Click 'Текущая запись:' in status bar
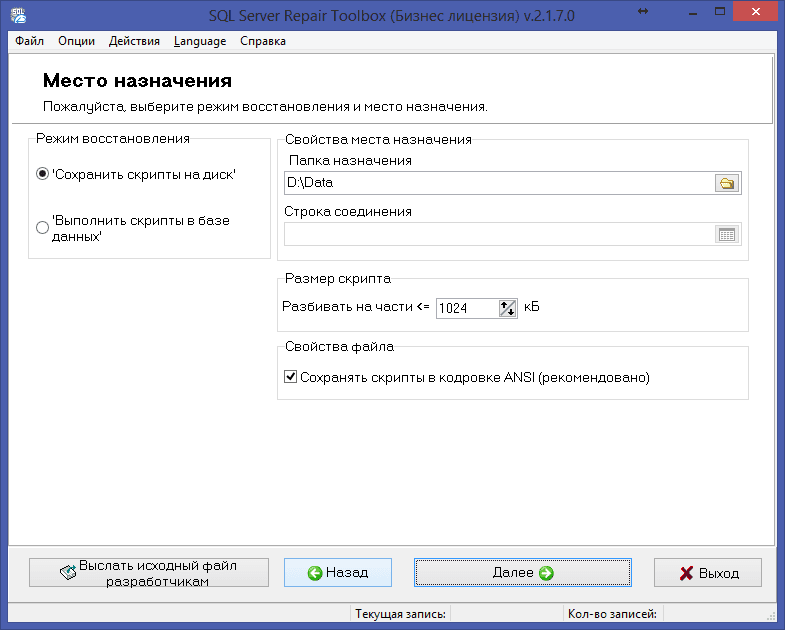This screenshot has height=630, width=785. tap(400, 614)
